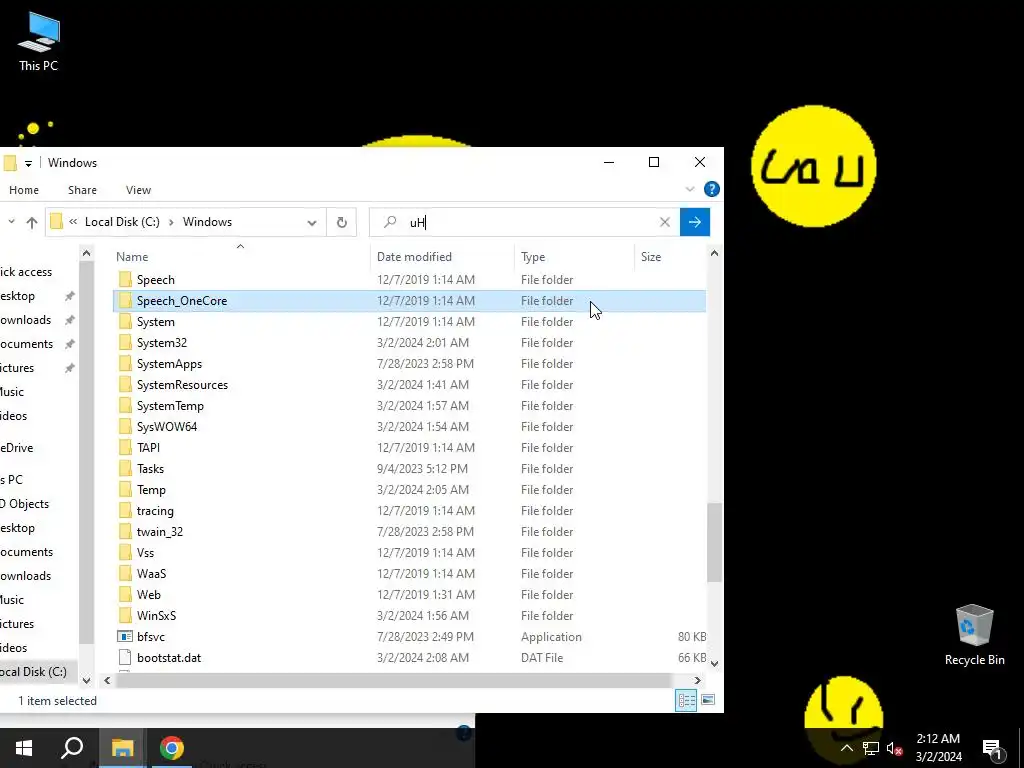Open the Explorer Help question mark icon
1024x768 pixels.
click(x=711, y=189)
